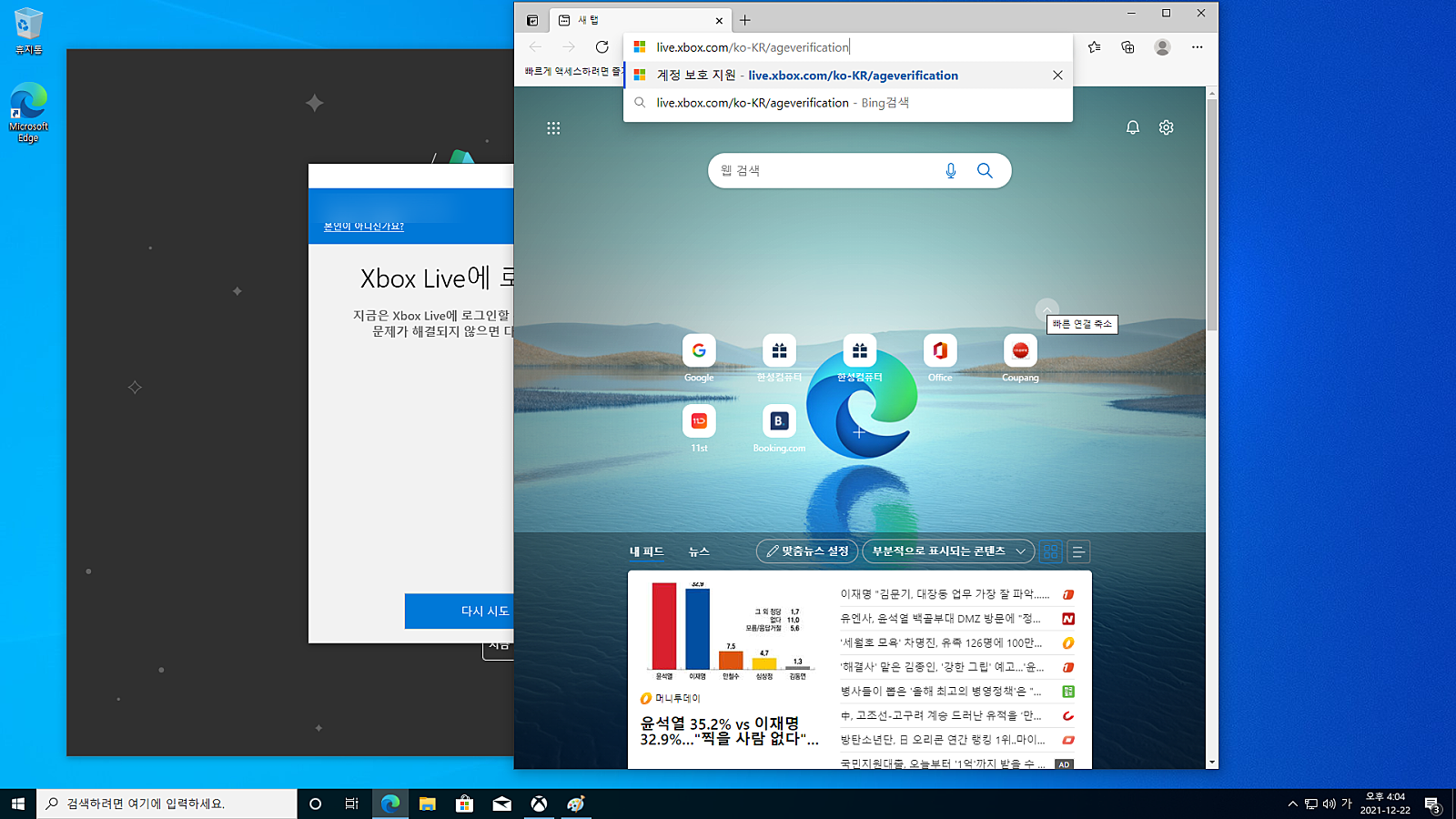Click 다시 시도 in Xbox window
Viewport: 1456px width, 819px height.
click(460, 612)
